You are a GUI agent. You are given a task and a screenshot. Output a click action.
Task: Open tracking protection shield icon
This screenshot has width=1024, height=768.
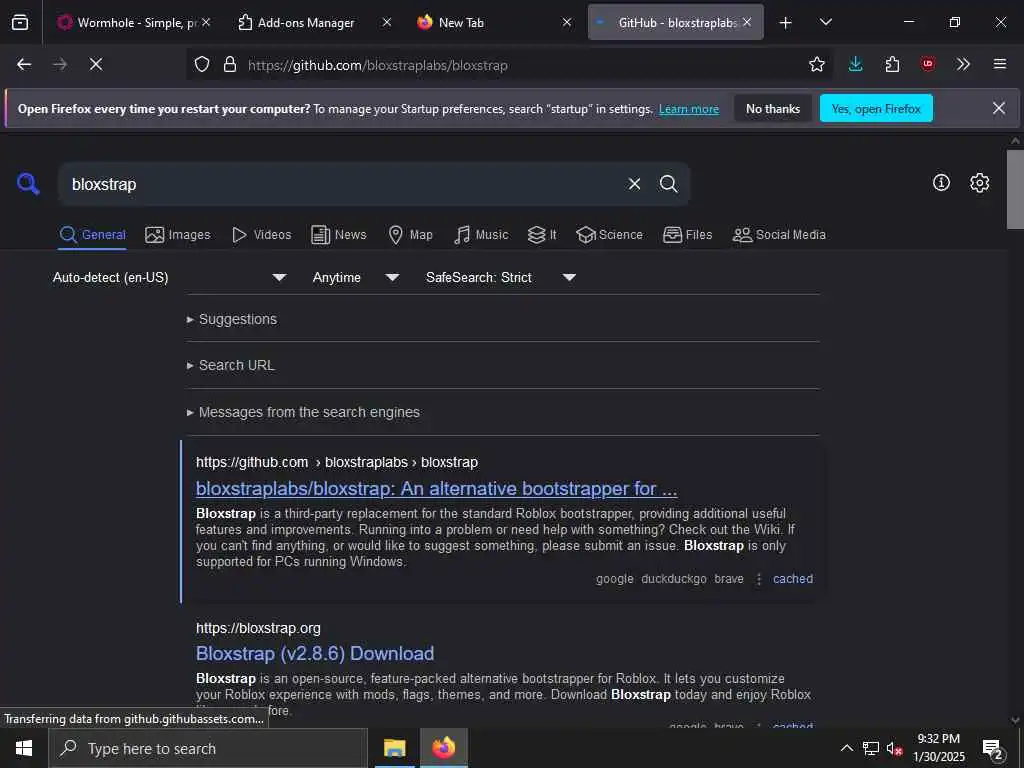[x=202, y=65]
